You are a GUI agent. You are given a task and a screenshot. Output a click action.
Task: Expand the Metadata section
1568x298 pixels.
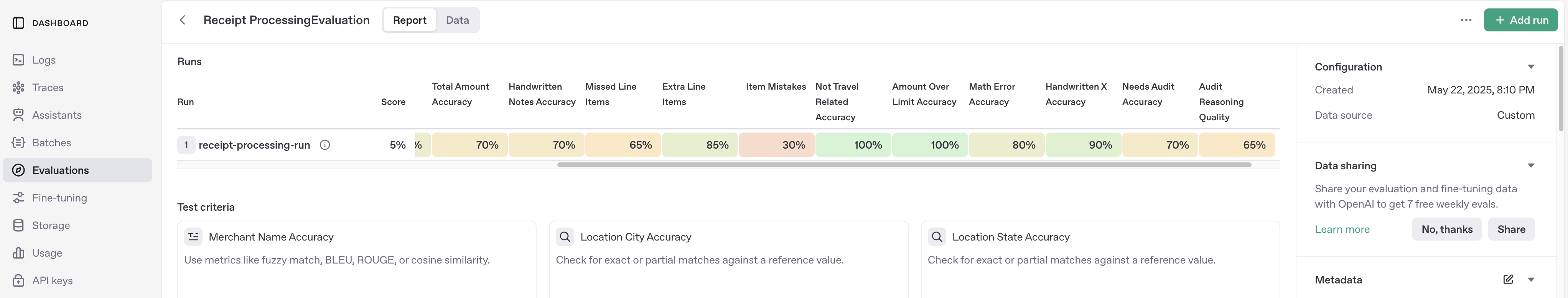[x=1532, y=279]
